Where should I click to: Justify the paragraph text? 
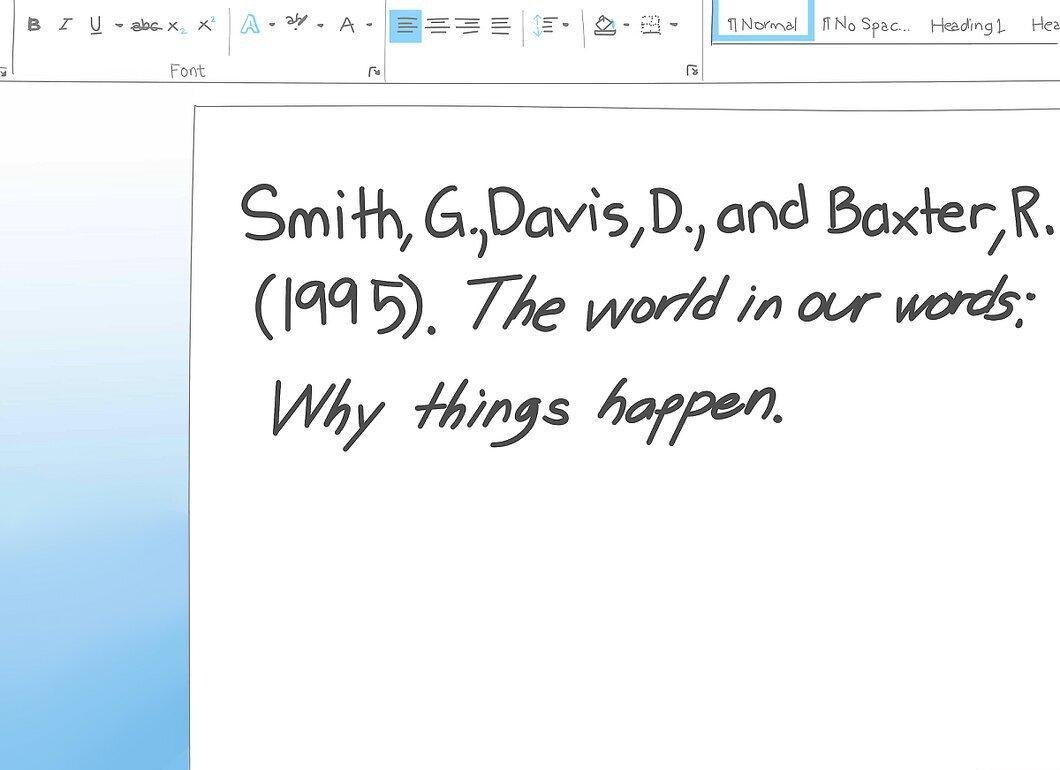(500, 26)
